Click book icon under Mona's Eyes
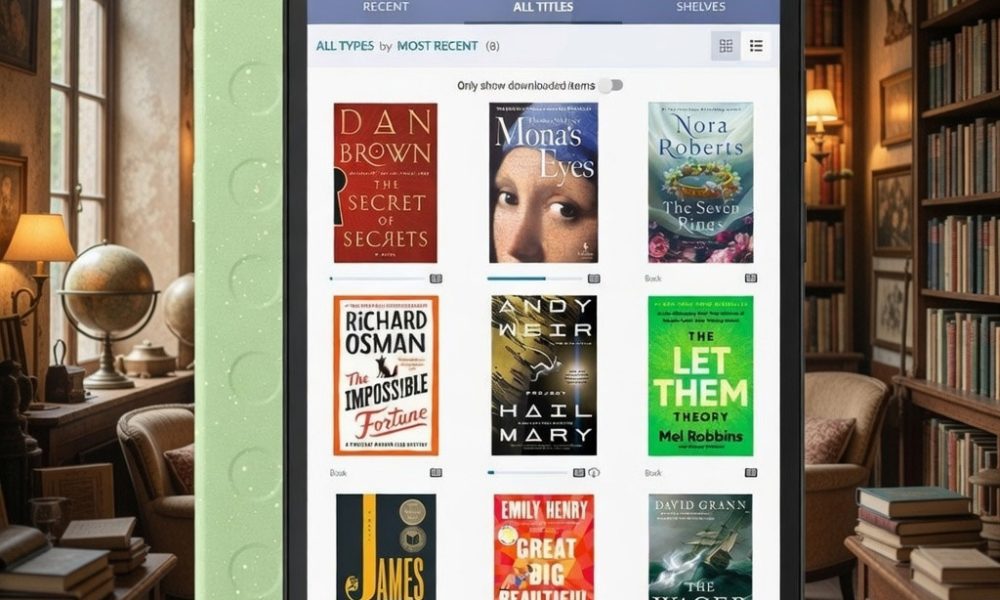The width and height of the screenshot is (1000, 600). (x=594, y=279)
